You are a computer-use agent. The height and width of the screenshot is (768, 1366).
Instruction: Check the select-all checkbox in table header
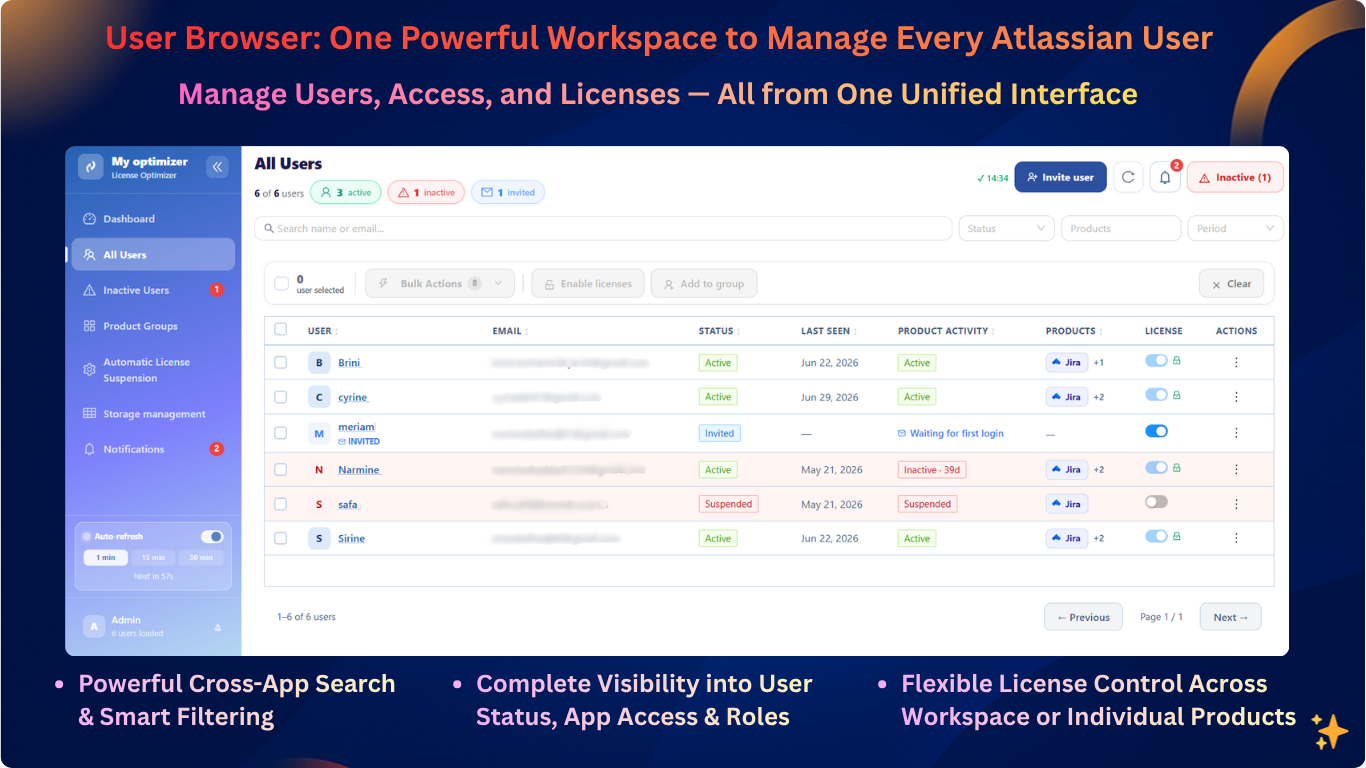[x=281, y=329]
